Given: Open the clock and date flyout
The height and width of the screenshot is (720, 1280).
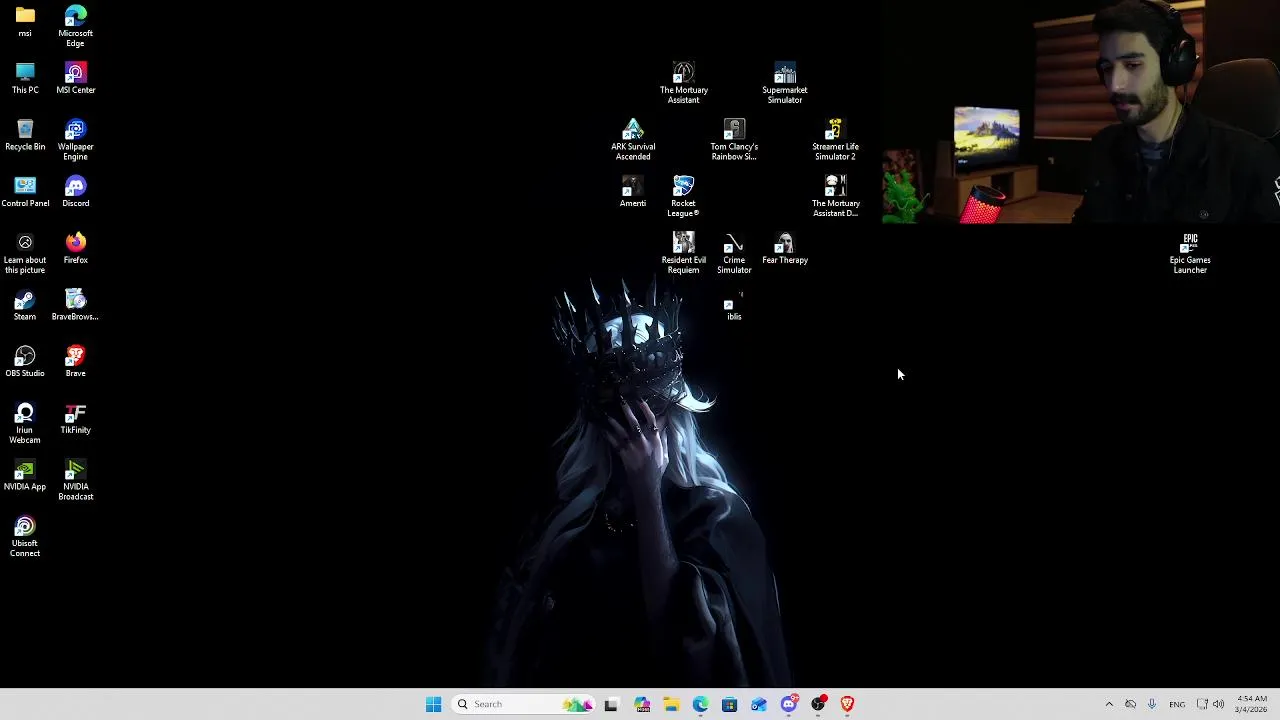Looking at the screenshot, I should tap(1252, 704).
